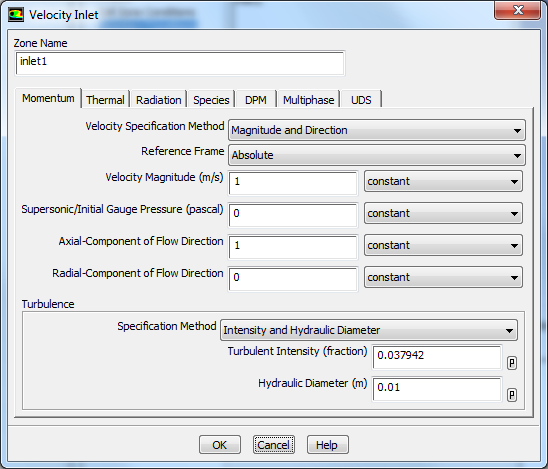Click the Fluent icon in title bar

(16, 15)
